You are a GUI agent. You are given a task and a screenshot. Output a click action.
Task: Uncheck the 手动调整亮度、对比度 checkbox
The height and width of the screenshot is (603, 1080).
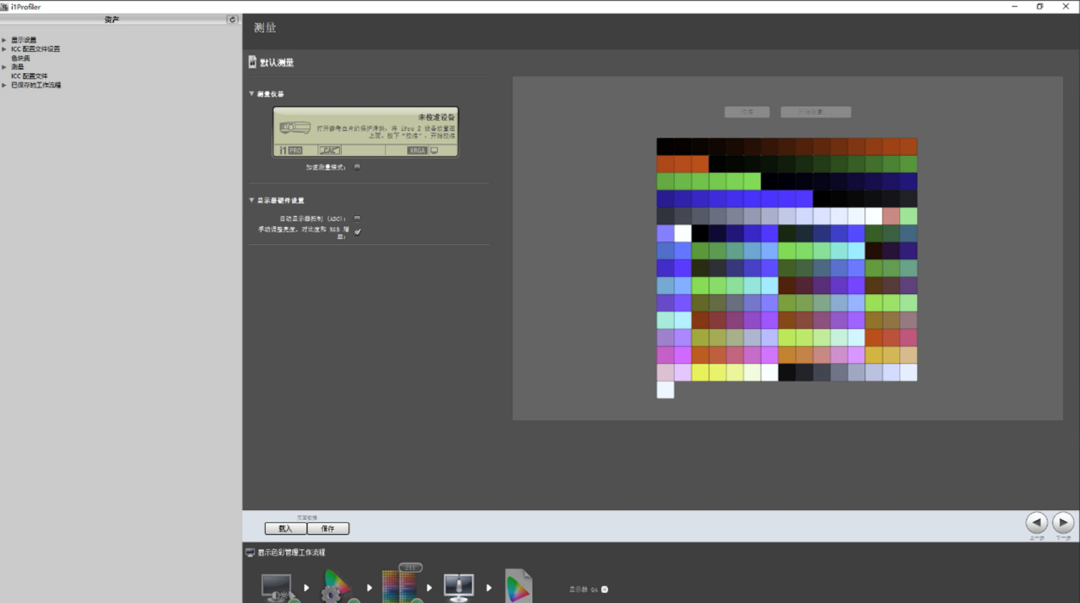tap(357, 232)
